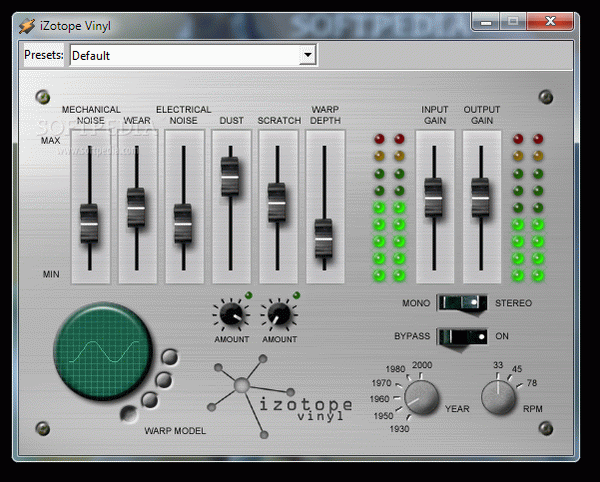Minimize the iZotope Vinyl window

click(x=486, y=21)
